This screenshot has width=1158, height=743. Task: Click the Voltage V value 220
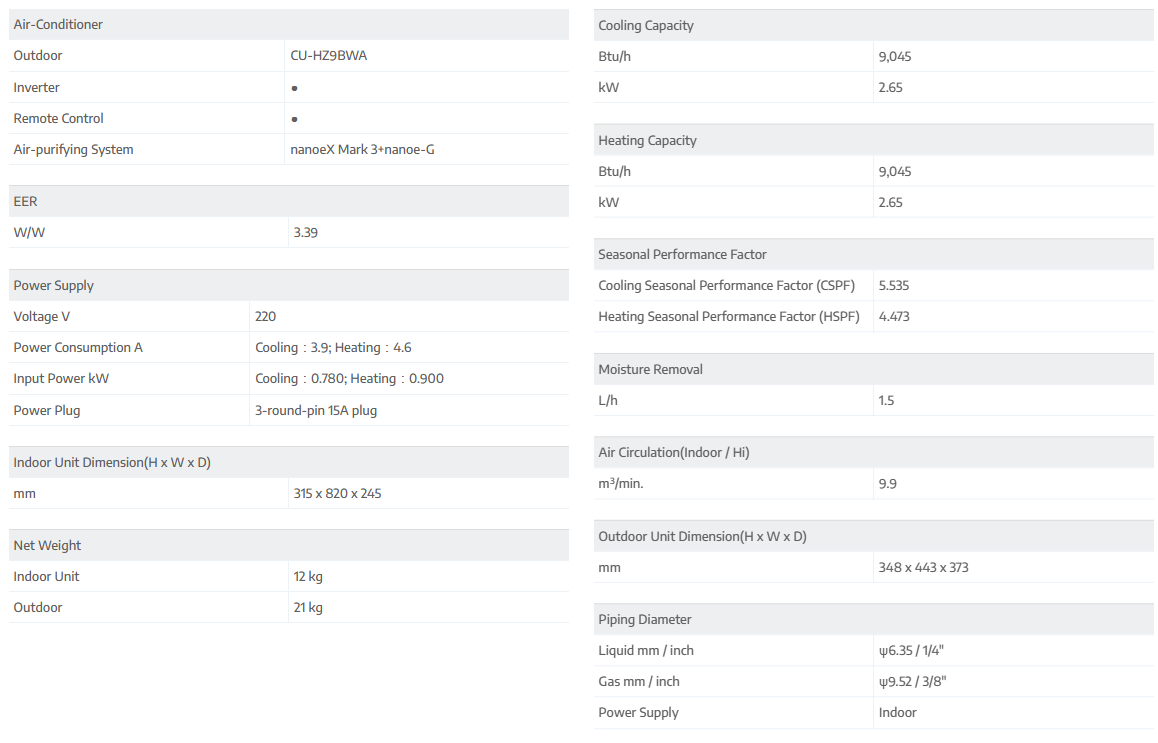265,316
